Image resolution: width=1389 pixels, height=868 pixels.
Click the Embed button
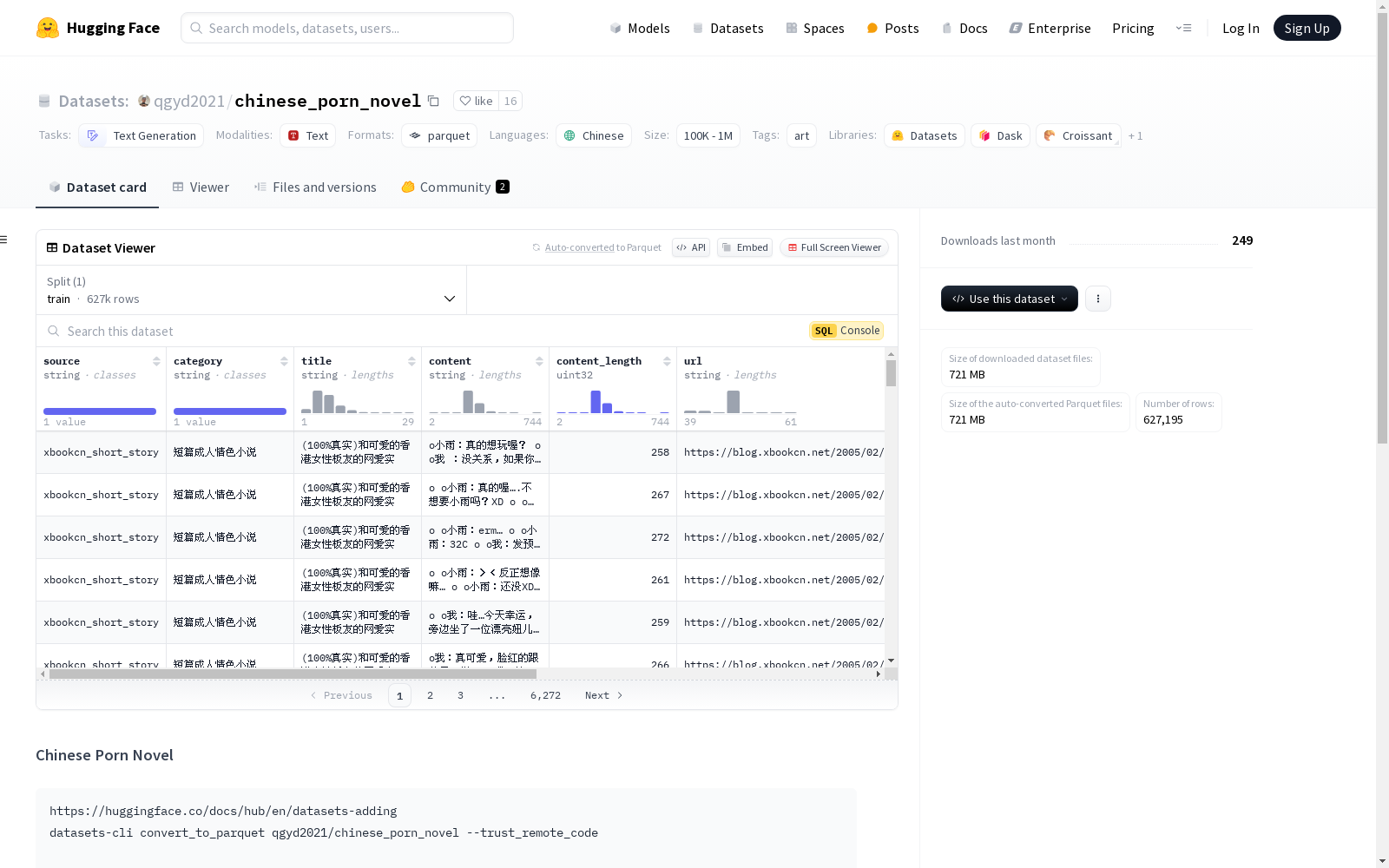click(x=745, y=247)
